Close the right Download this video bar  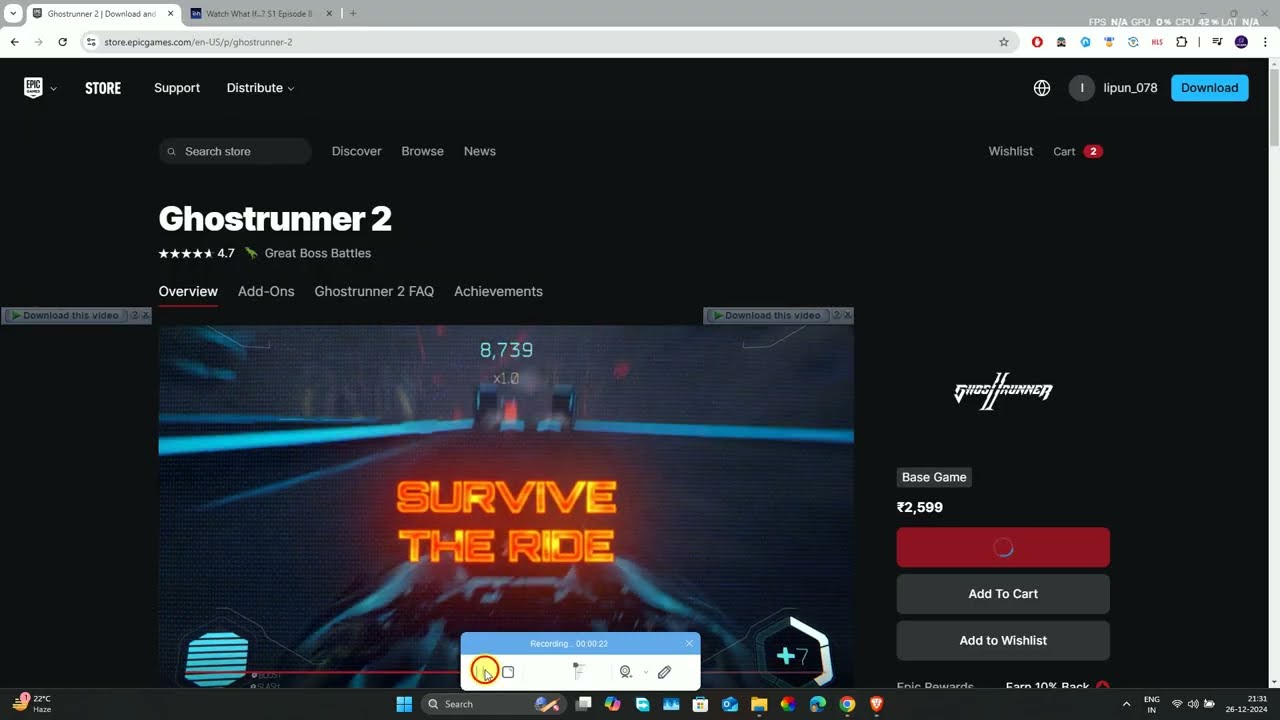coord(847,315)
